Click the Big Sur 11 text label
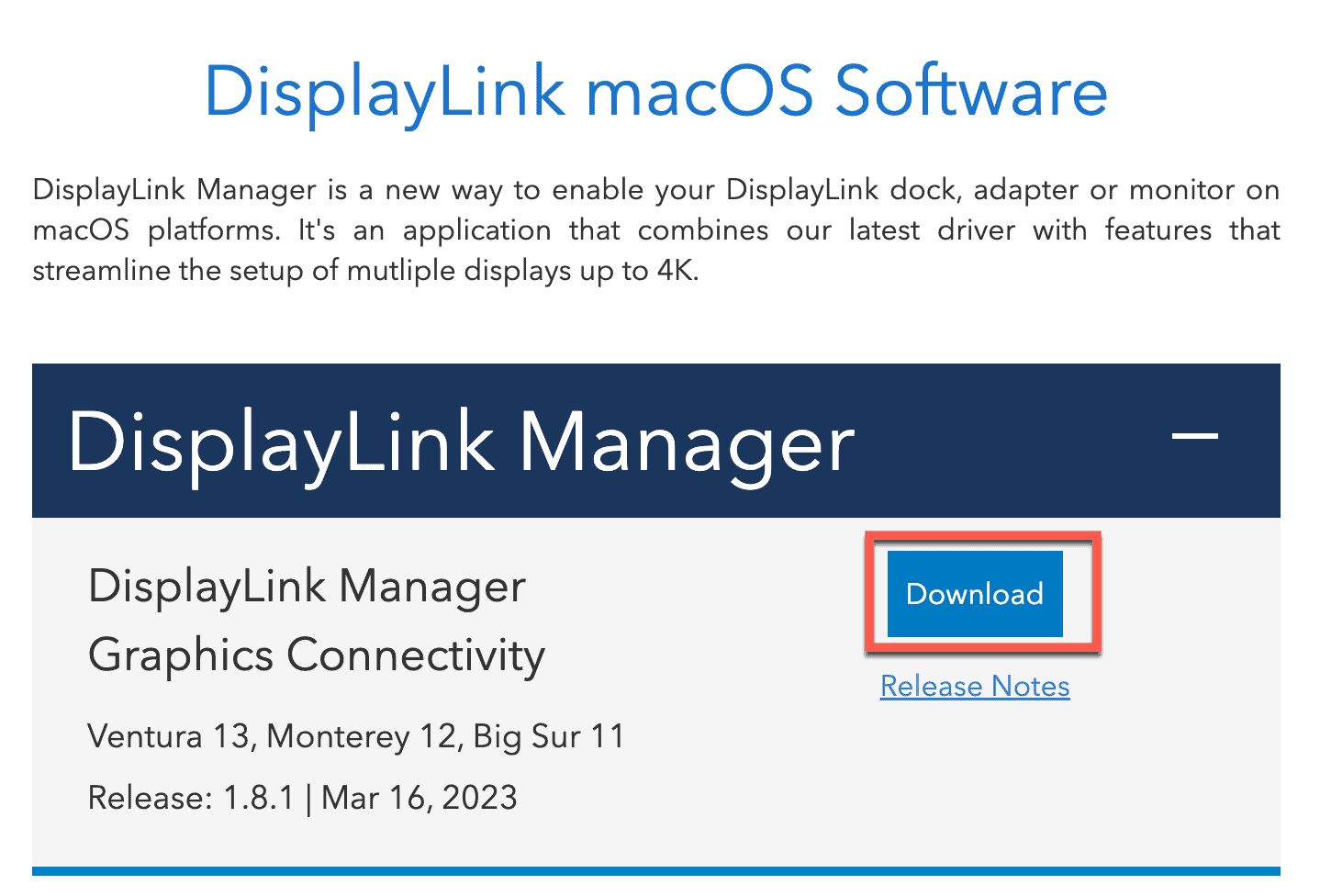The width and height of the screenshot is (1320, 896). (x=546, y=735)
